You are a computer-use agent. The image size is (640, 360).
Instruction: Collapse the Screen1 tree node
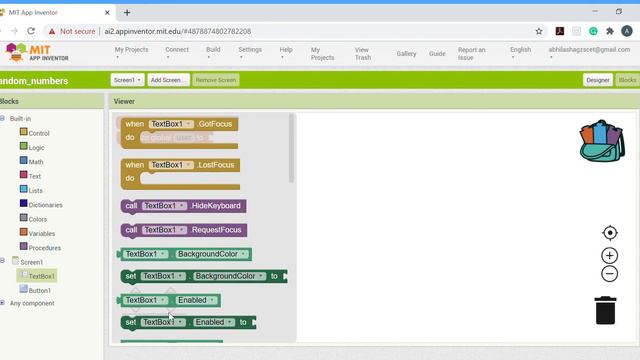2,260
